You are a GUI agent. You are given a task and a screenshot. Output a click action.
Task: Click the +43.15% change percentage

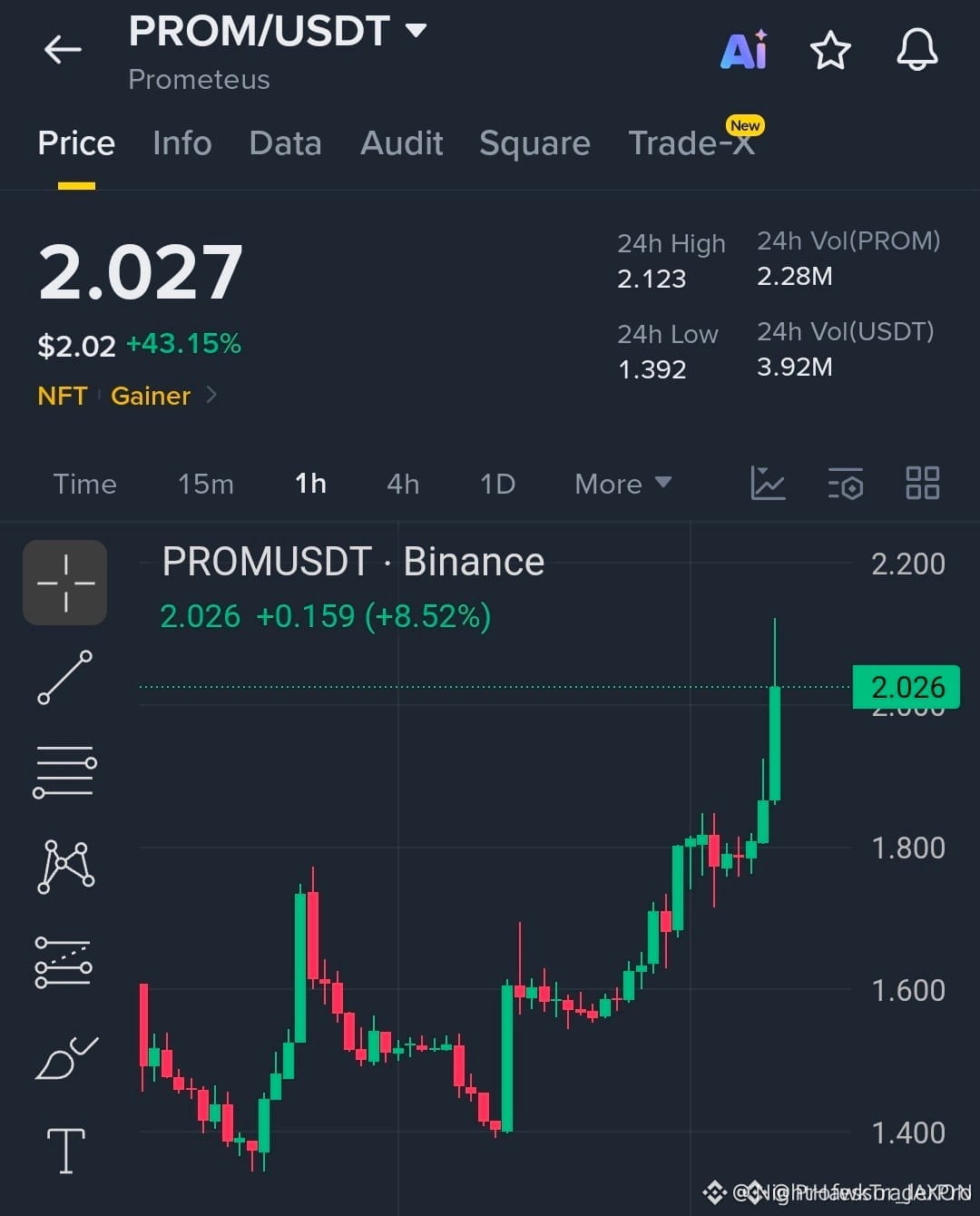(183, 343)
